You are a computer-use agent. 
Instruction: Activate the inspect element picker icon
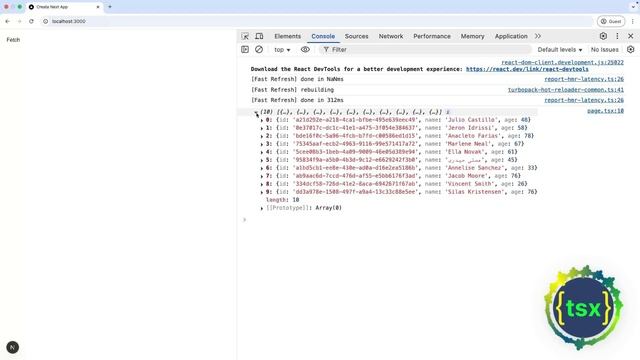click(x=245, y=36)
